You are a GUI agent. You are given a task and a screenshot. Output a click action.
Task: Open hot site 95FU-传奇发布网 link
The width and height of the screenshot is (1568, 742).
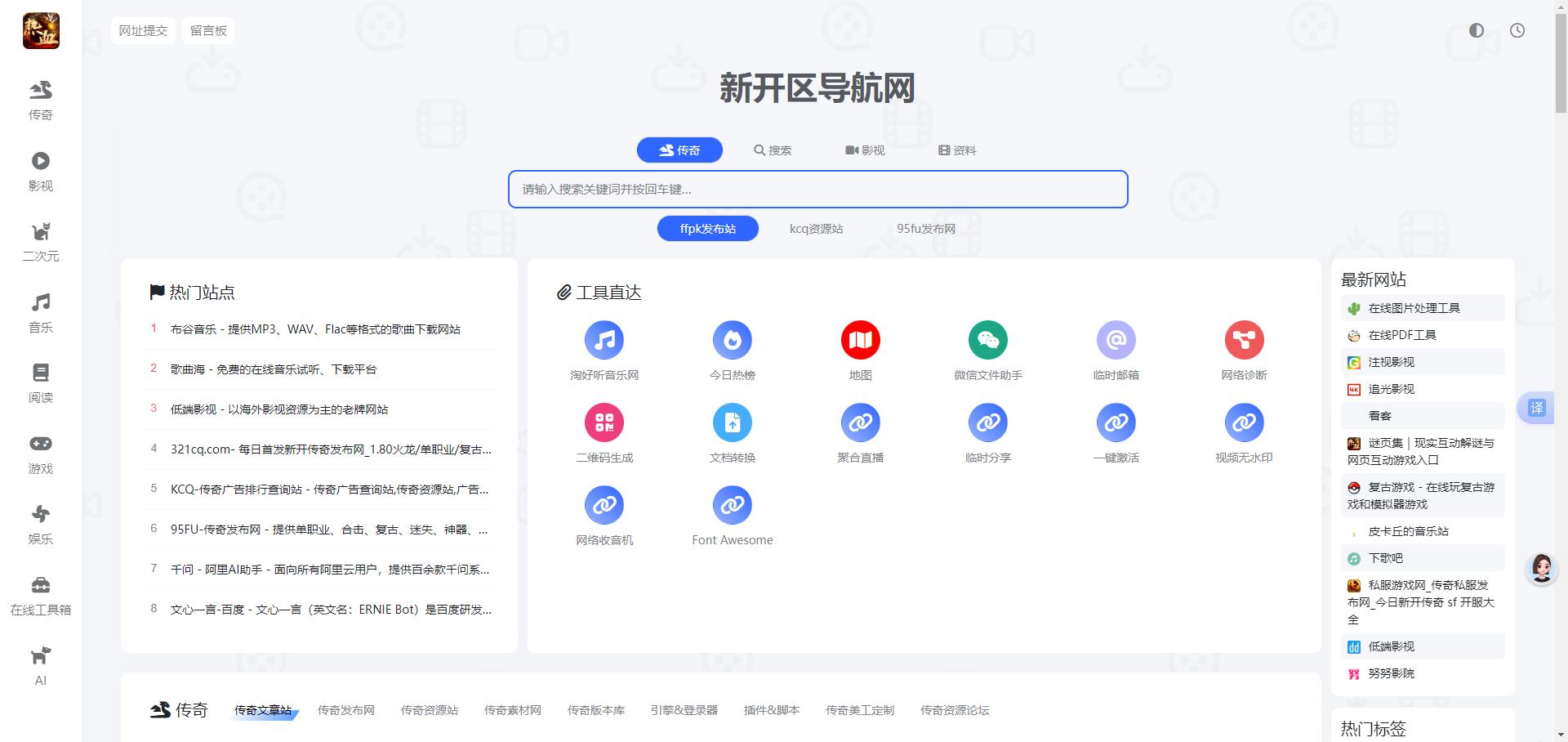click(x=329, y=530)
